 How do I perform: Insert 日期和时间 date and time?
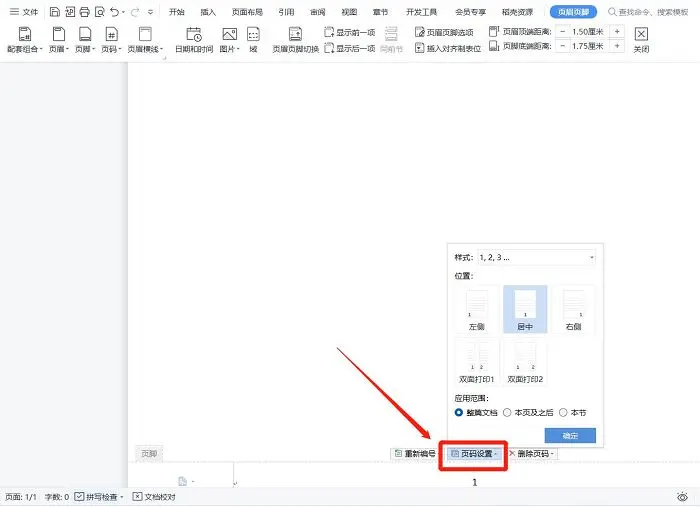pos(194,40)
